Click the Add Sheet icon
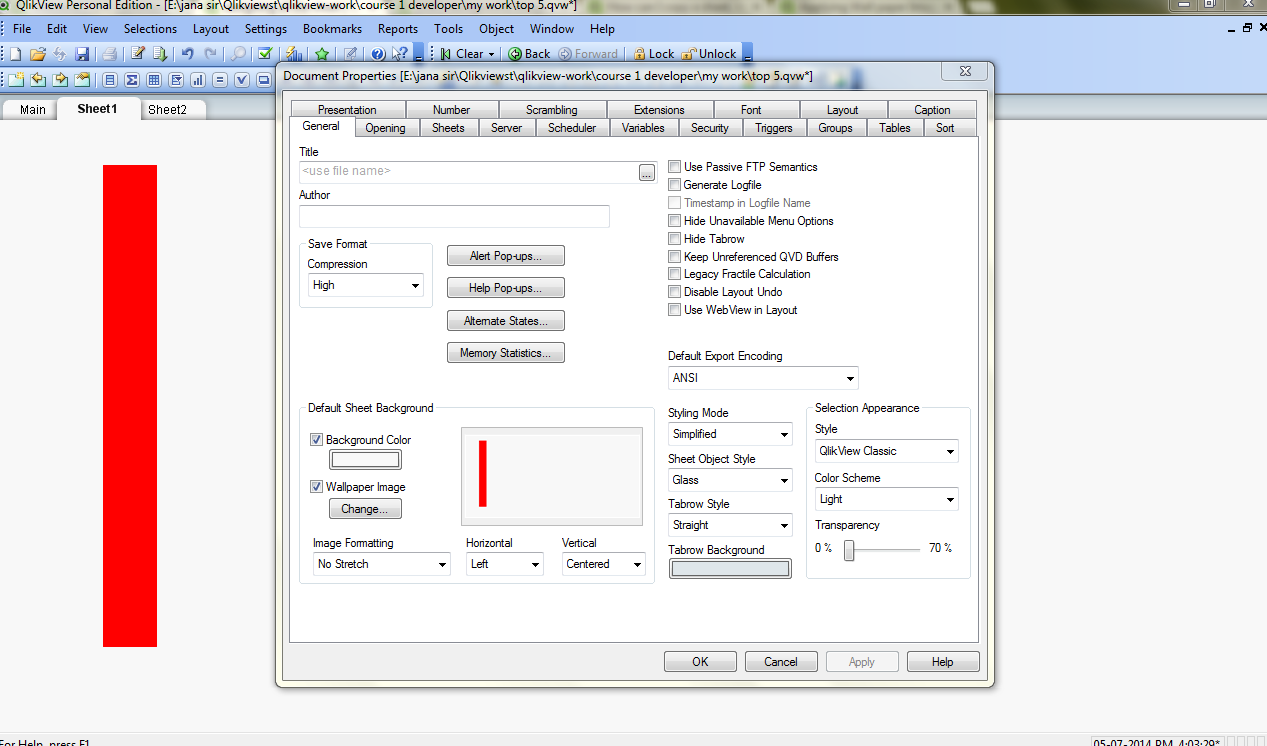 [16, 80]
